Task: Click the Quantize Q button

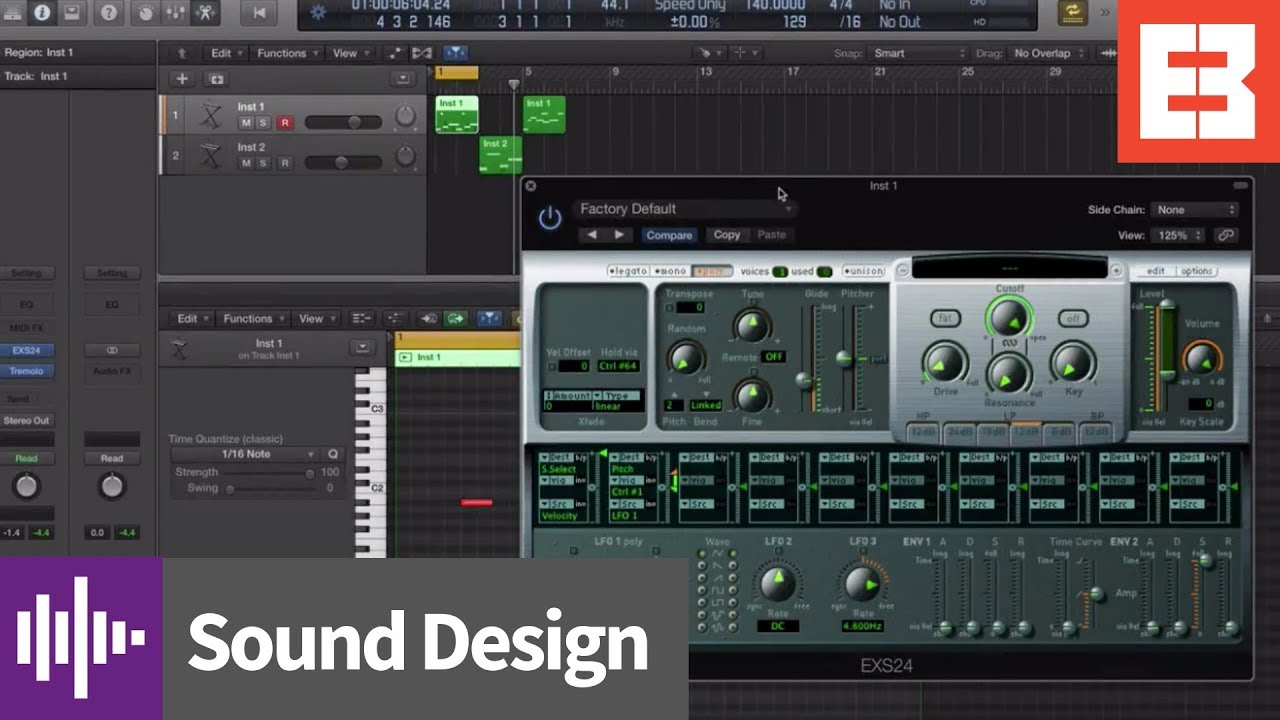Action: tap(333, 454)
